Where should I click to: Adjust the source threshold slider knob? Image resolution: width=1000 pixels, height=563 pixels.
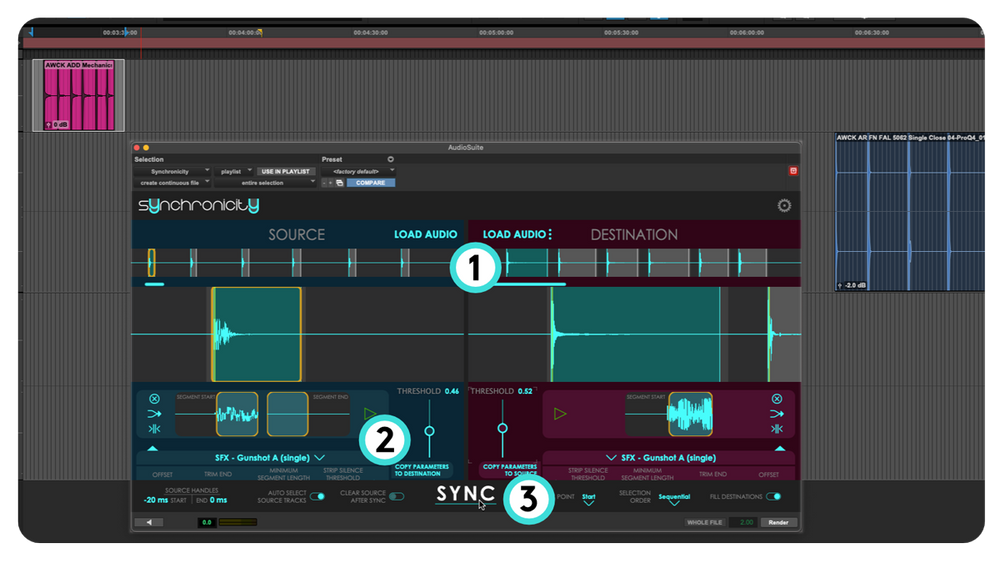click(x=429, y=432)
